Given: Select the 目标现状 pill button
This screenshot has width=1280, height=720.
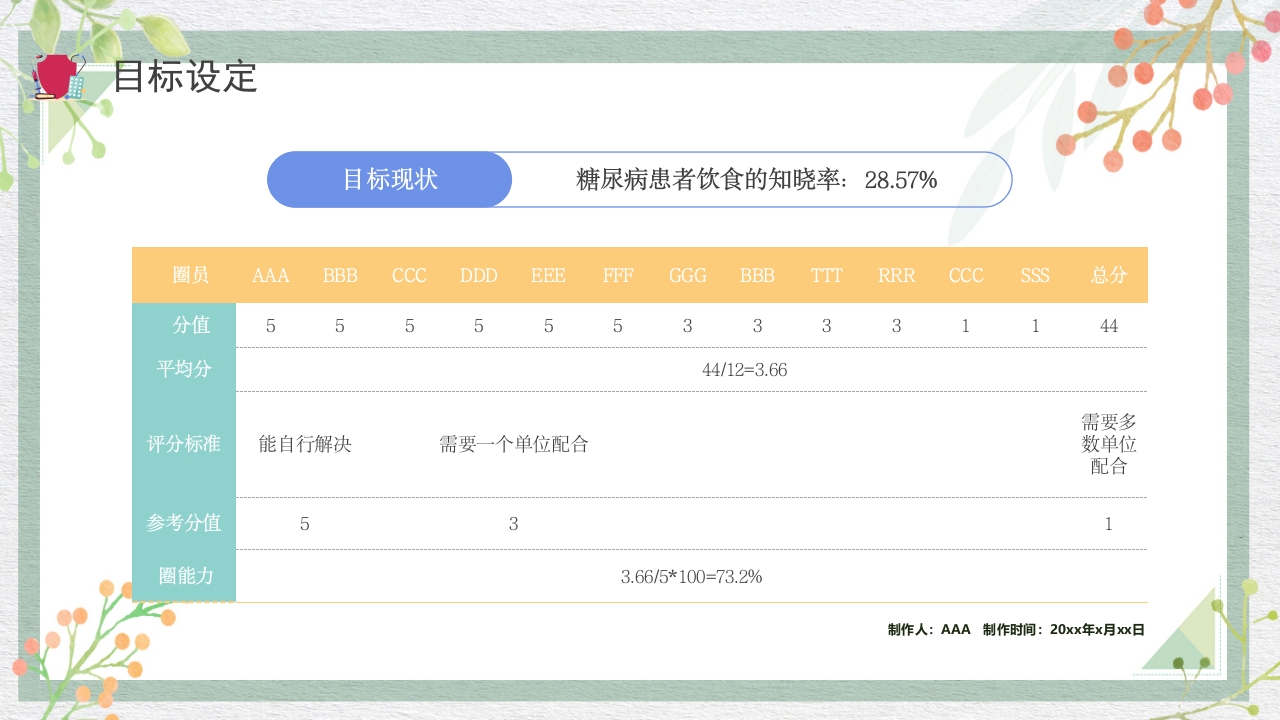Looking at the screenshot, I should 389,180.
